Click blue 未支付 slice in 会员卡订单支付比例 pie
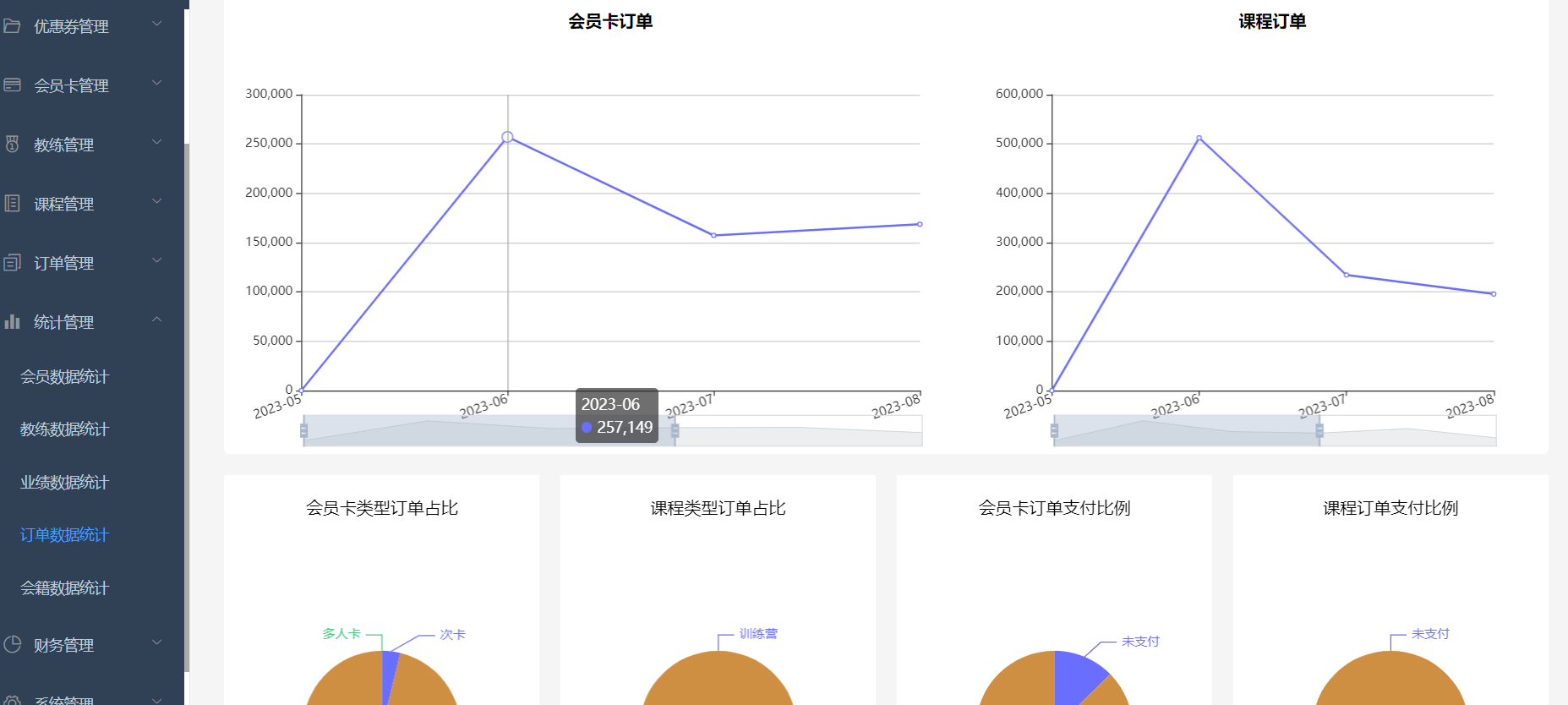Screen dimensions: 1568x705 (x=1077, y=678)
